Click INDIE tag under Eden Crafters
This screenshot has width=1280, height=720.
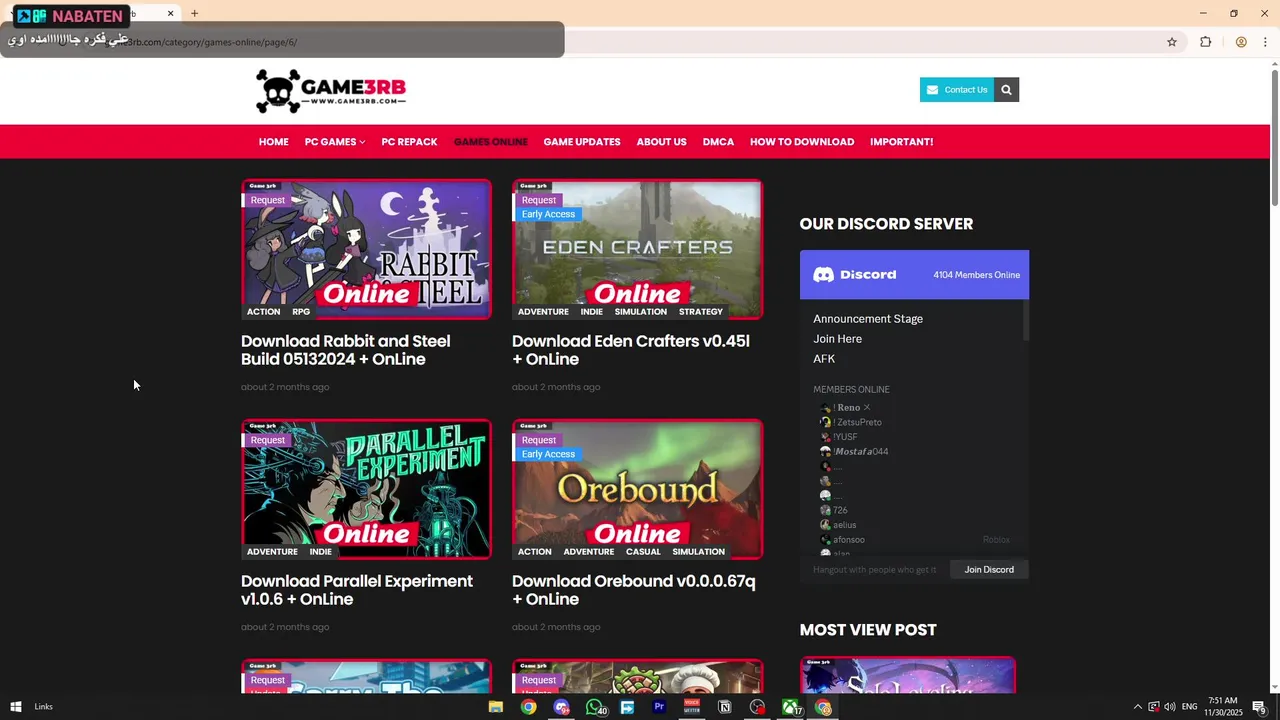click(592, 312)
